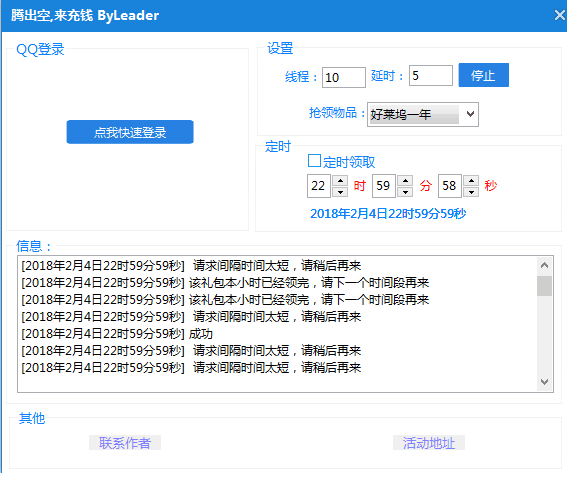The image size is (567, 479).
Task: Select the 成功 log entry line
Action: coord(117,334)
